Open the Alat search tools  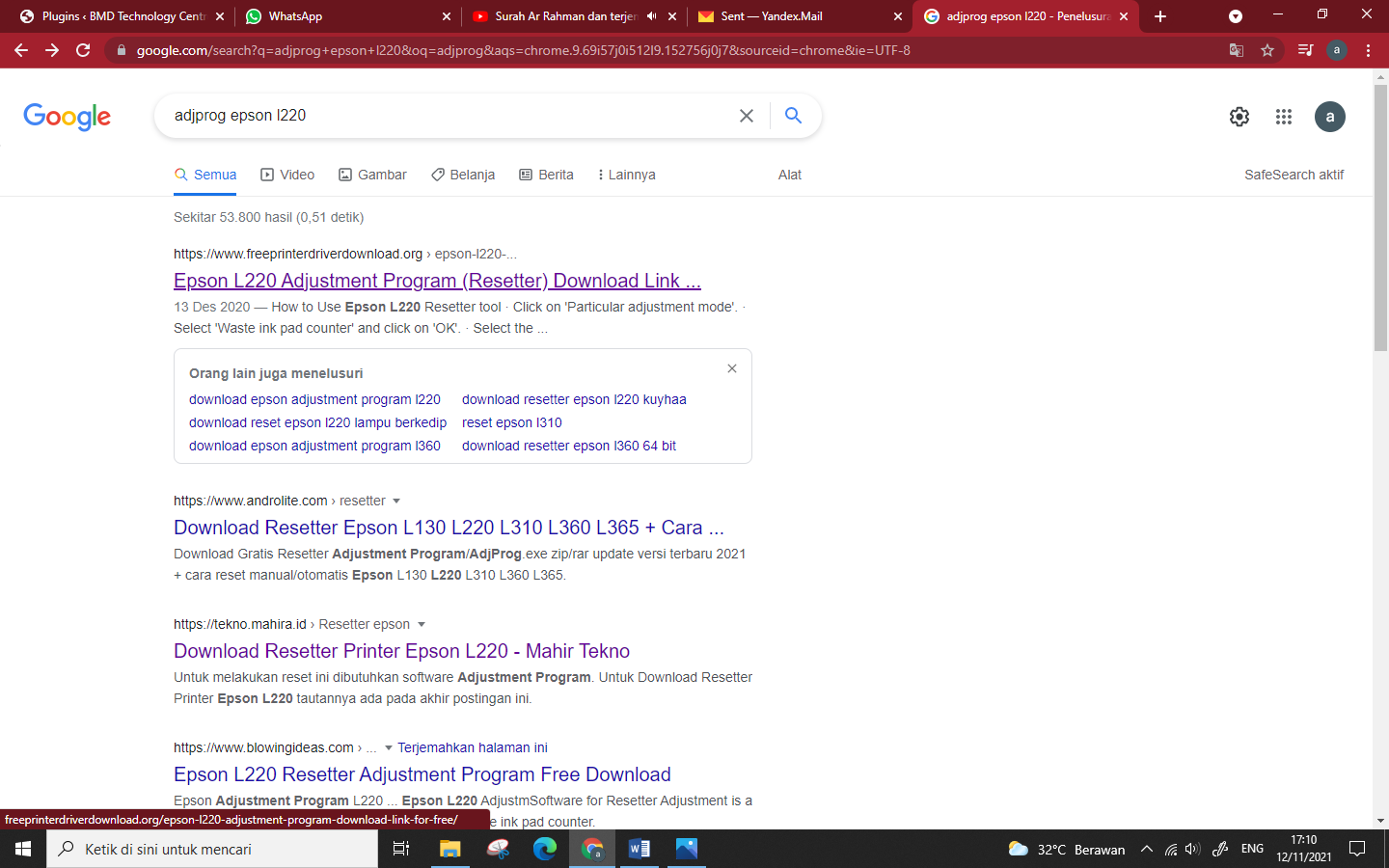(790, 175)
